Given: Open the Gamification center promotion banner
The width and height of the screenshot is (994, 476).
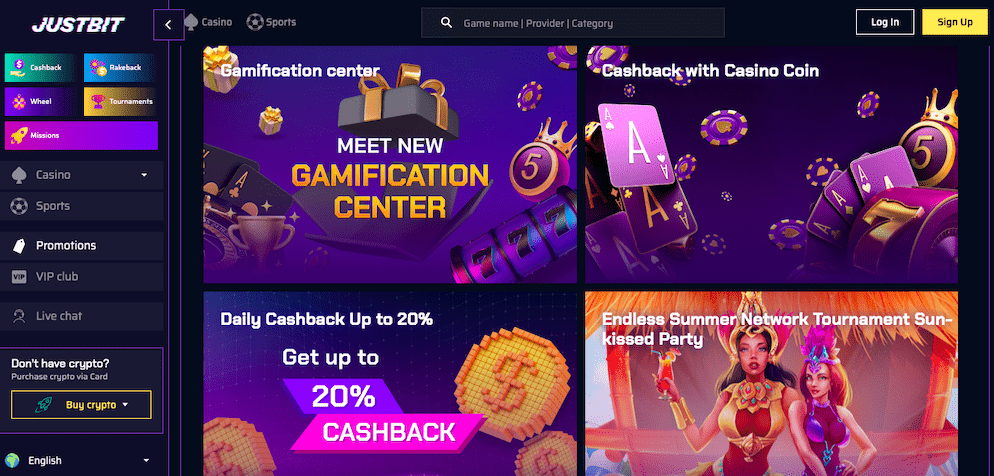Looking at the screenshot, I should pos(390,164).
